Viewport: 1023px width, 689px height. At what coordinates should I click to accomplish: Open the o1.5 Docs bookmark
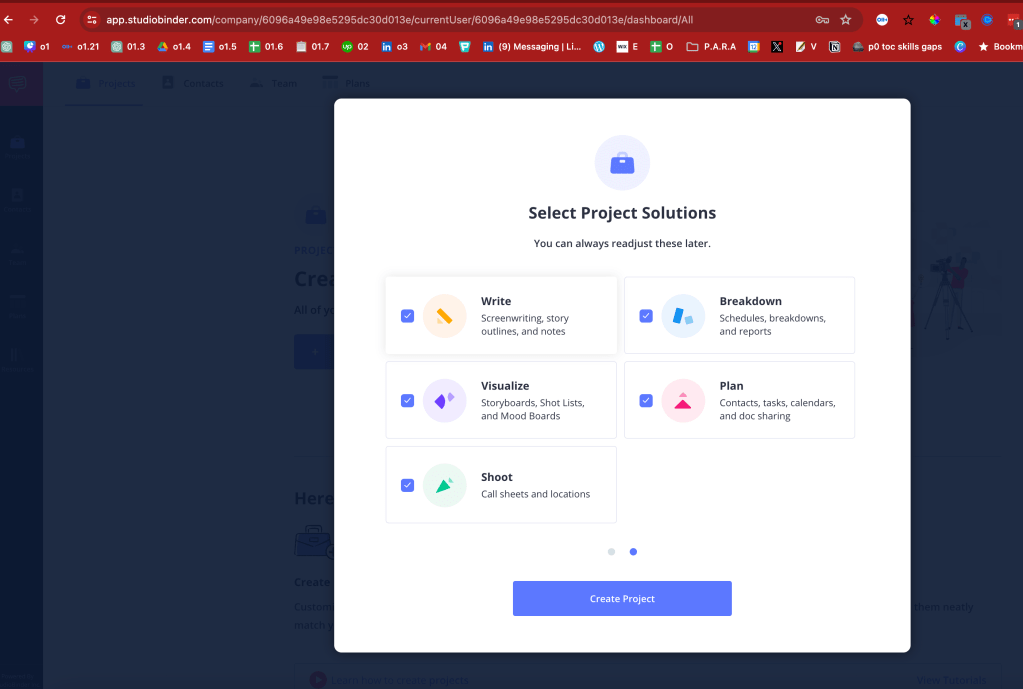220,46
